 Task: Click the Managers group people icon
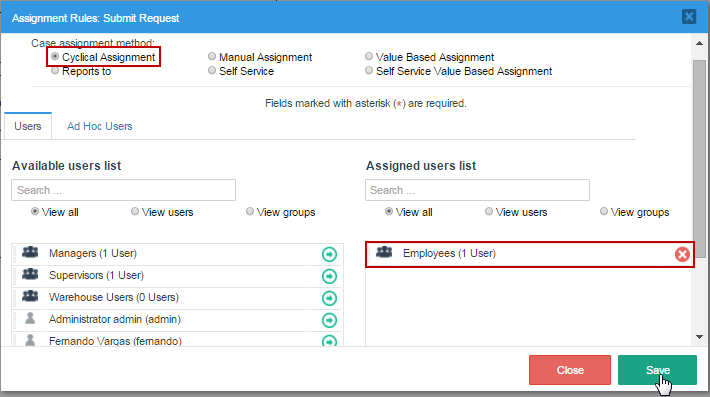[30, 252]
